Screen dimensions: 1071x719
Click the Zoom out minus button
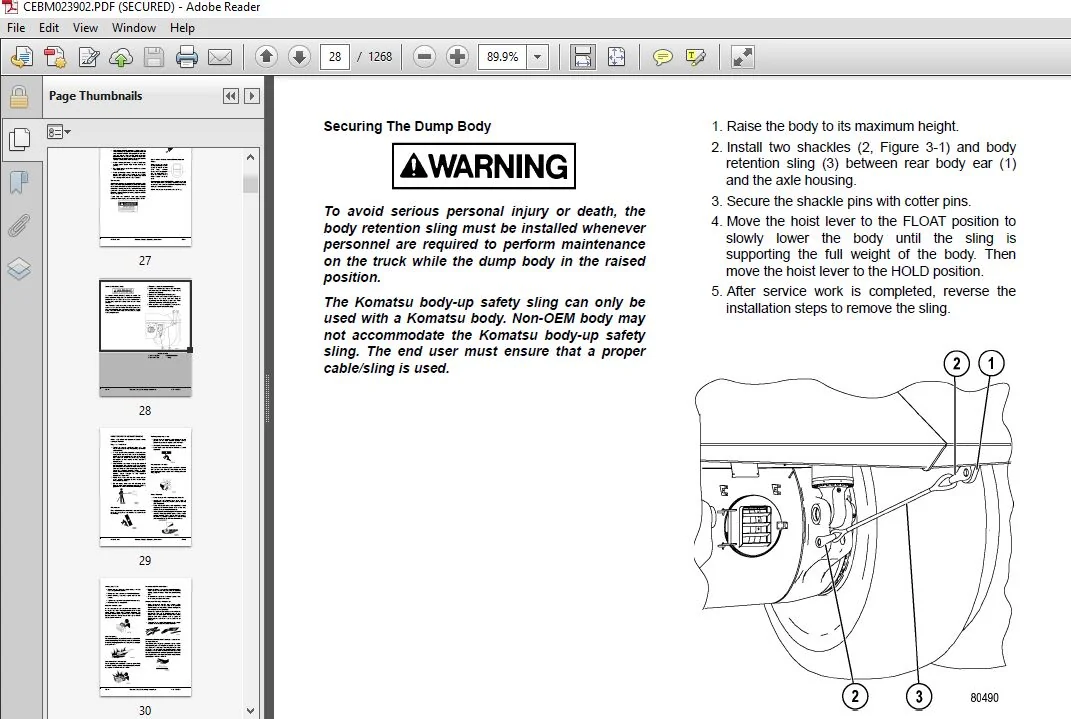[424, 57]
